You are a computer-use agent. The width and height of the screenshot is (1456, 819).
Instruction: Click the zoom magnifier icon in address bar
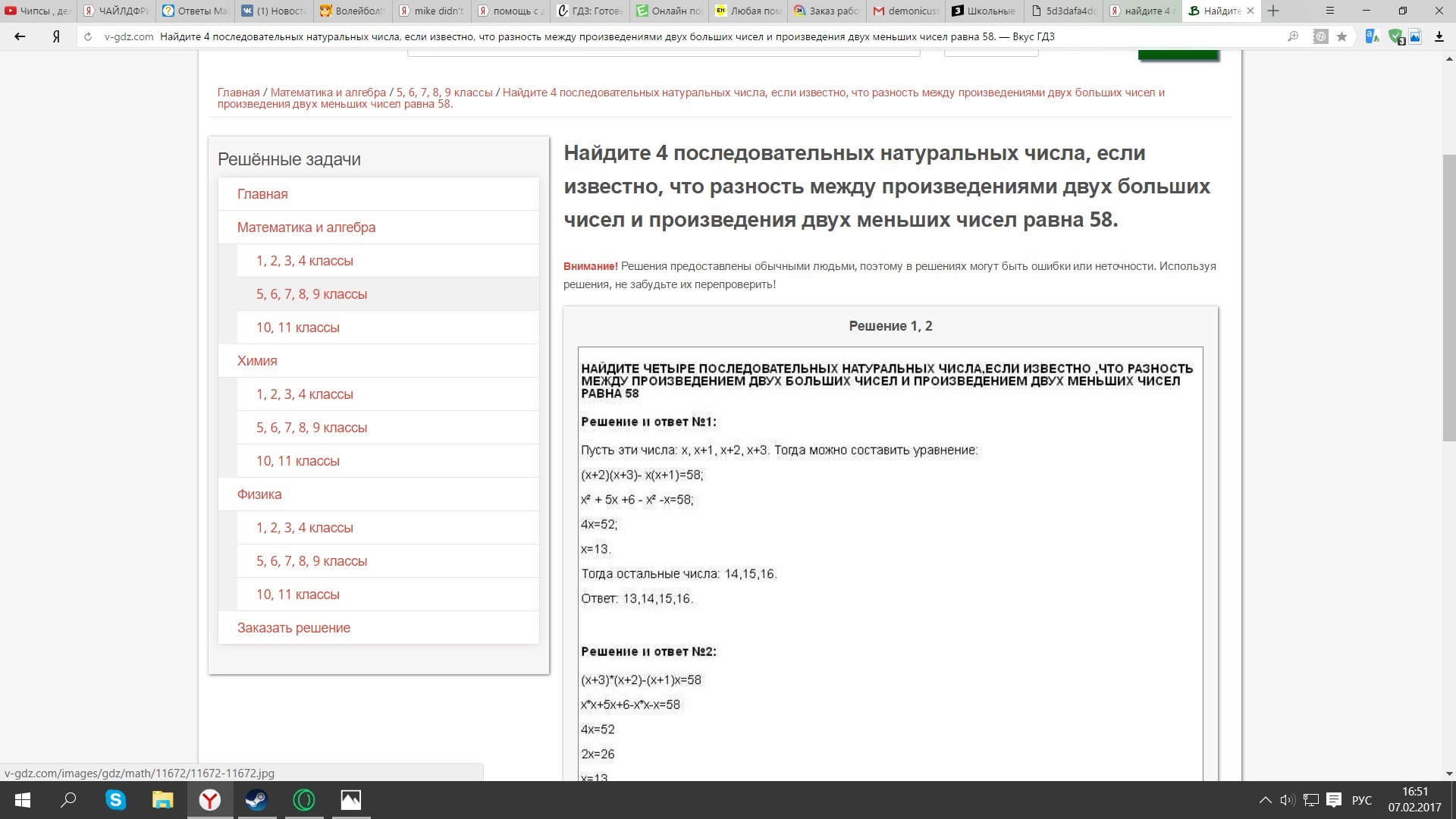pos(1293,36)
